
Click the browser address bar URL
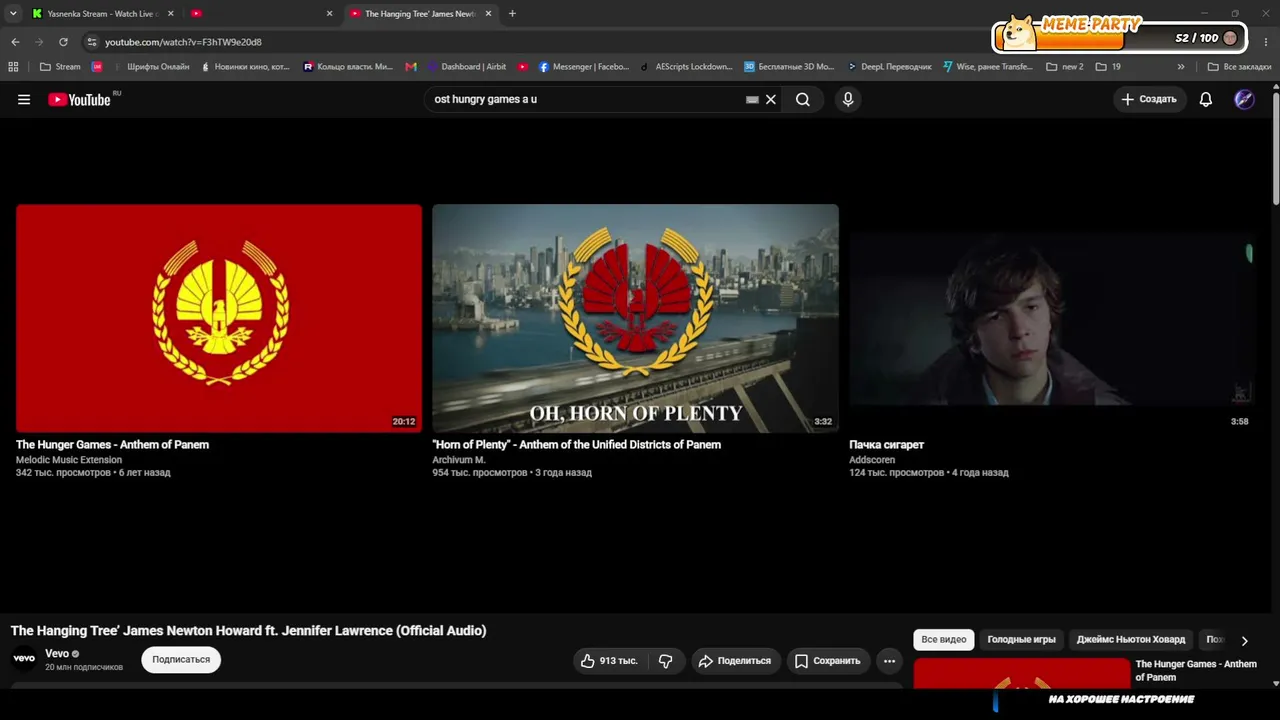183,42
